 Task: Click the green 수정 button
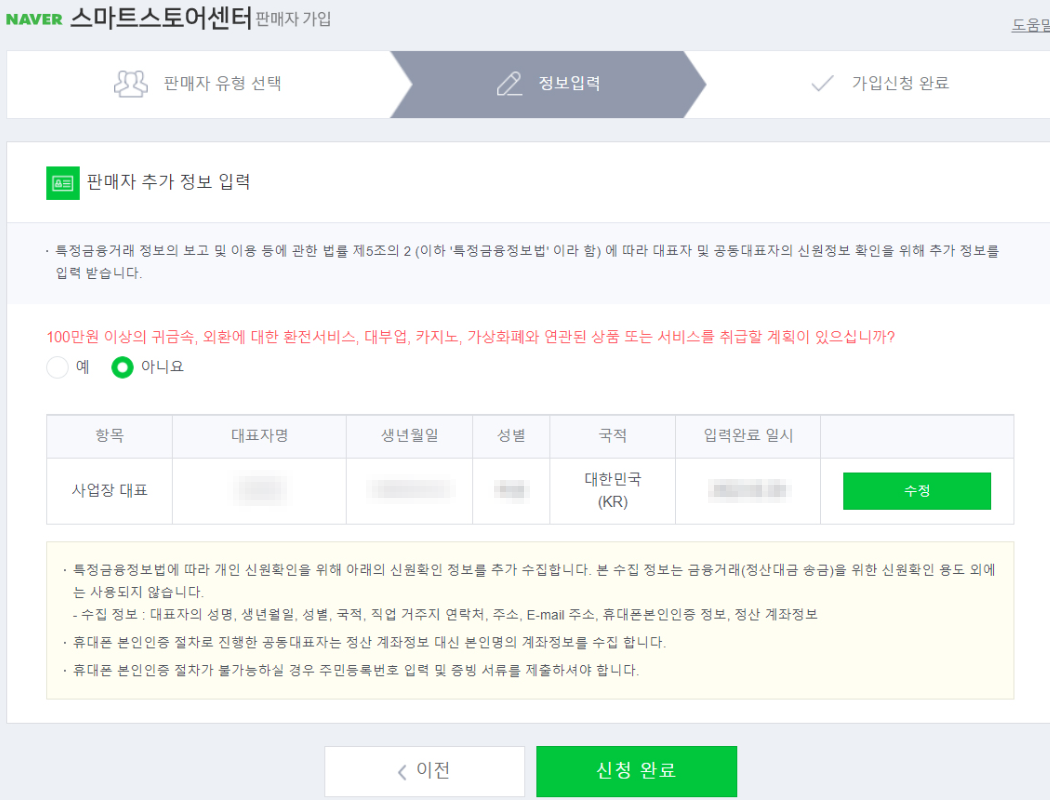917,491
